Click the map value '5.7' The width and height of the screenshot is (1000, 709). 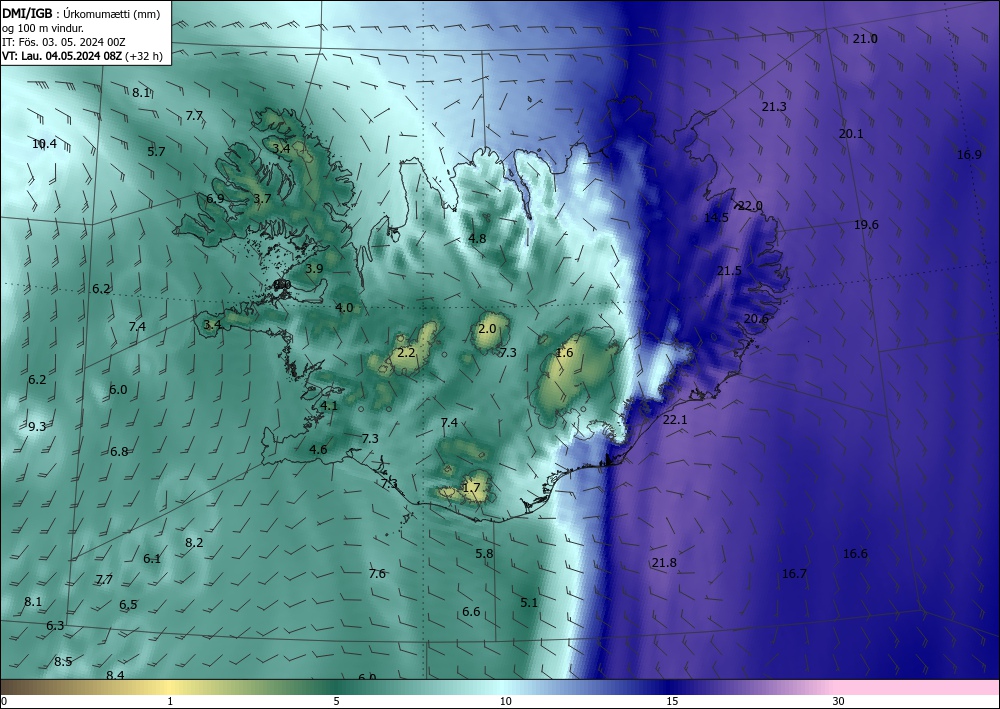click(156, 152)
